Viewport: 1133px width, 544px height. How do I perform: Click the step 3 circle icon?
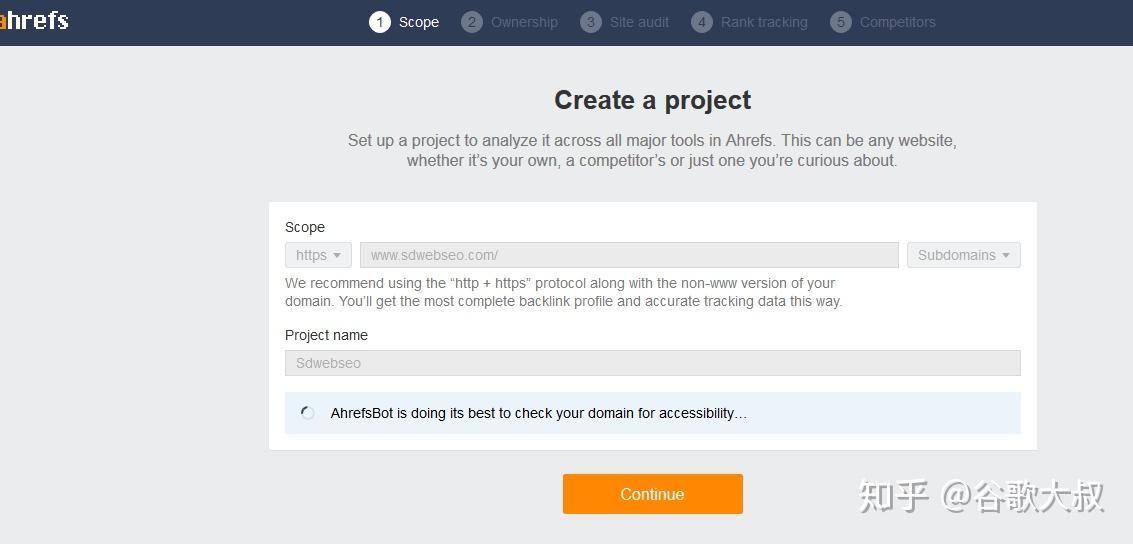pyautogui.click(x=591, y=22)
